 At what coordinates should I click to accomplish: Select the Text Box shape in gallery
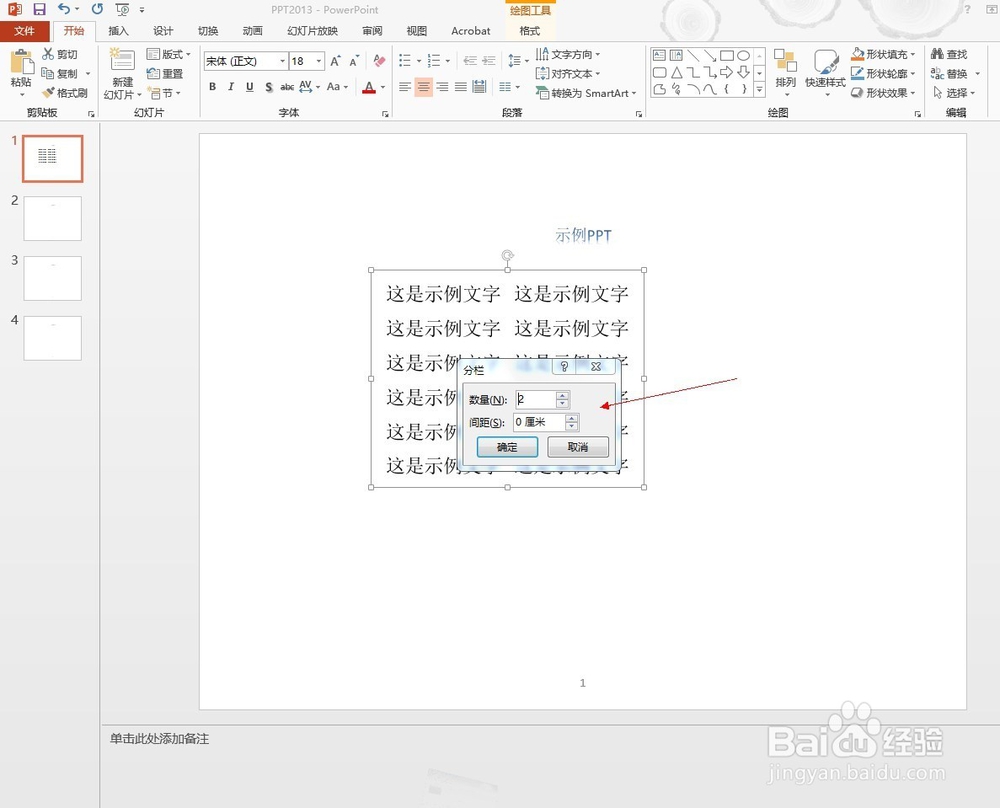click(659, 55)
